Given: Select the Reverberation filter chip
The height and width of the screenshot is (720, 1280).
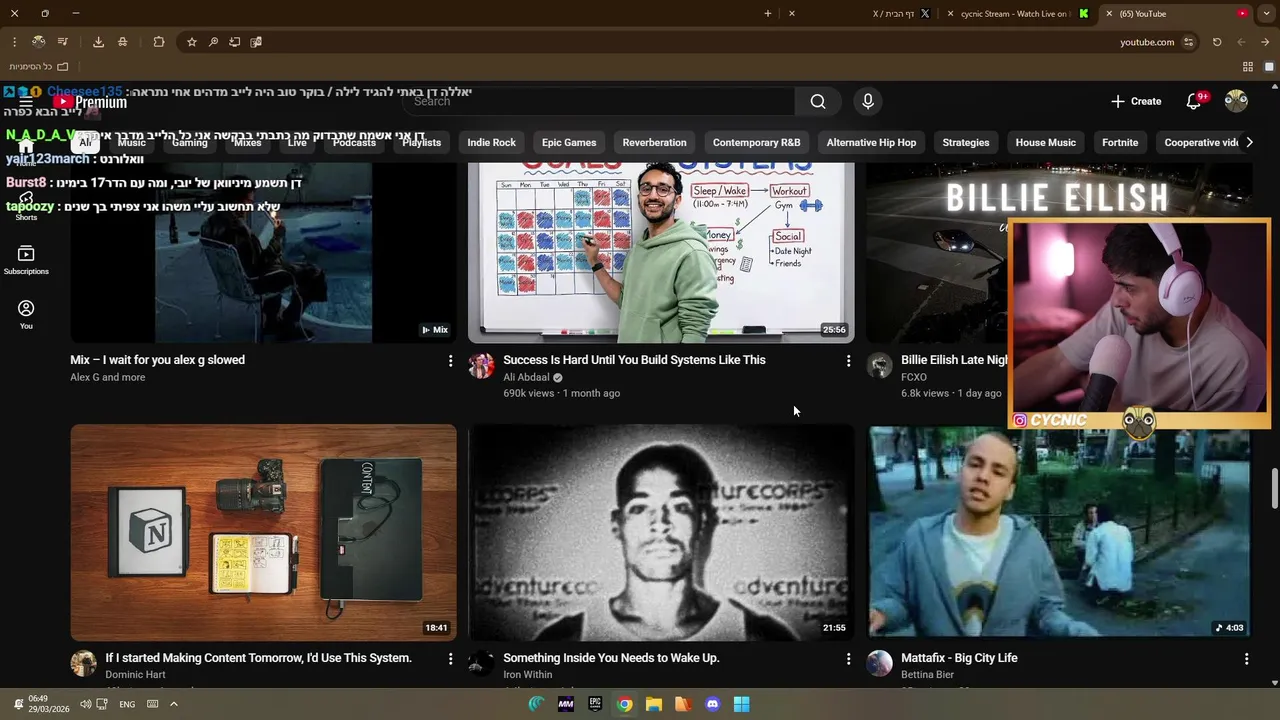Looking at the screenshot, I should (x=655, y=142).
